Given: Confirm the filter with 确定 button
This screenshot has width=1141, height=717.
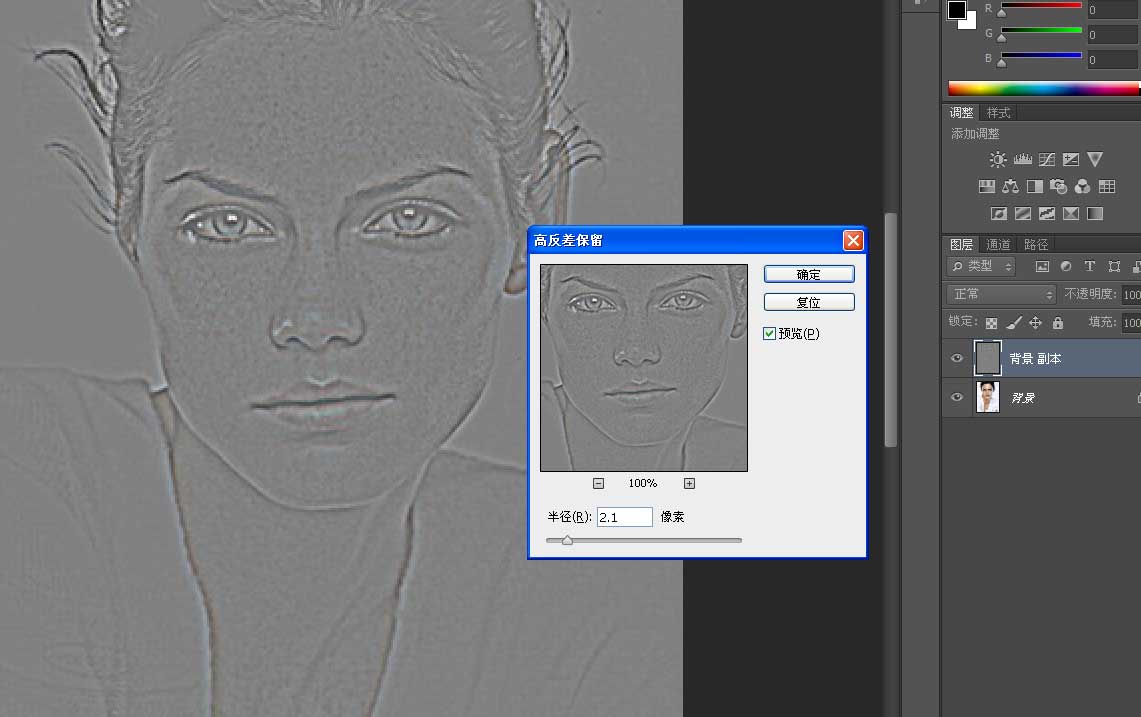Looking at the screenshot, I should point(809,274).
